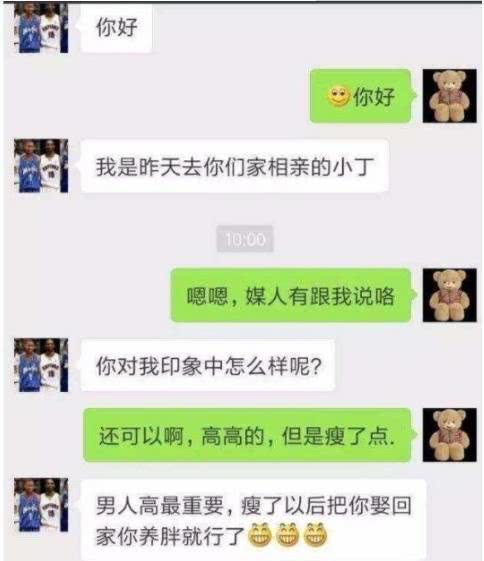Select the green 还可以啊,高高的 bubble
Screen dimensions: 484x561
248,435
